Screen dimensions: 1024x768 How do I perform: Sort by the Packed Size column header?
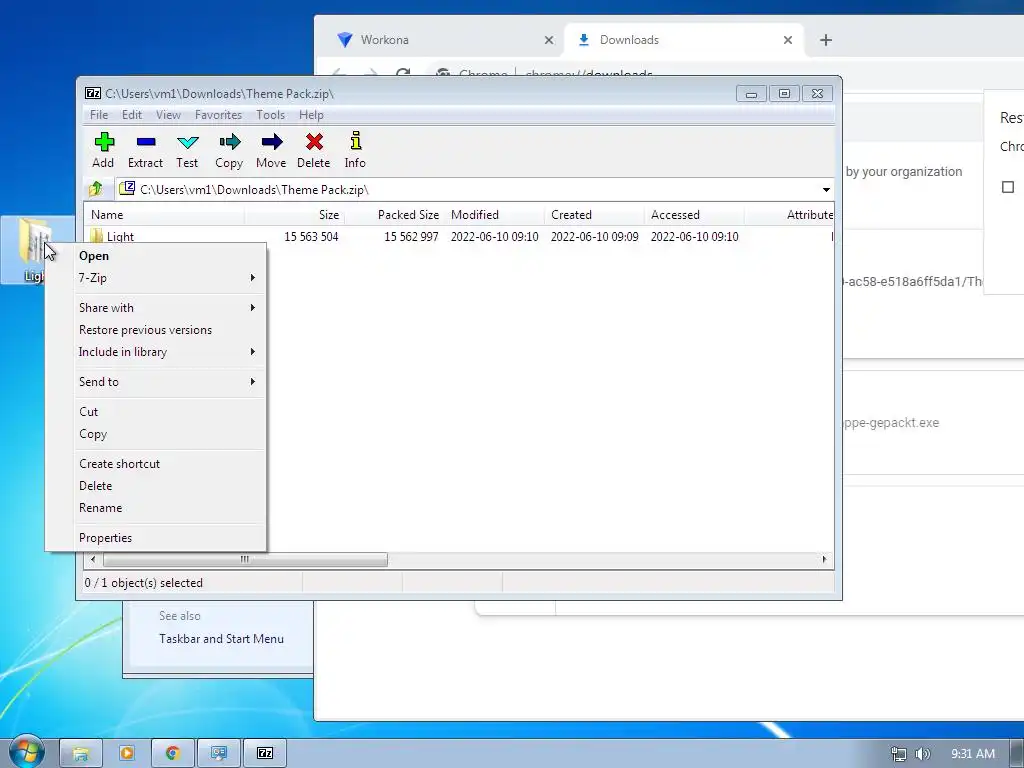394,215
